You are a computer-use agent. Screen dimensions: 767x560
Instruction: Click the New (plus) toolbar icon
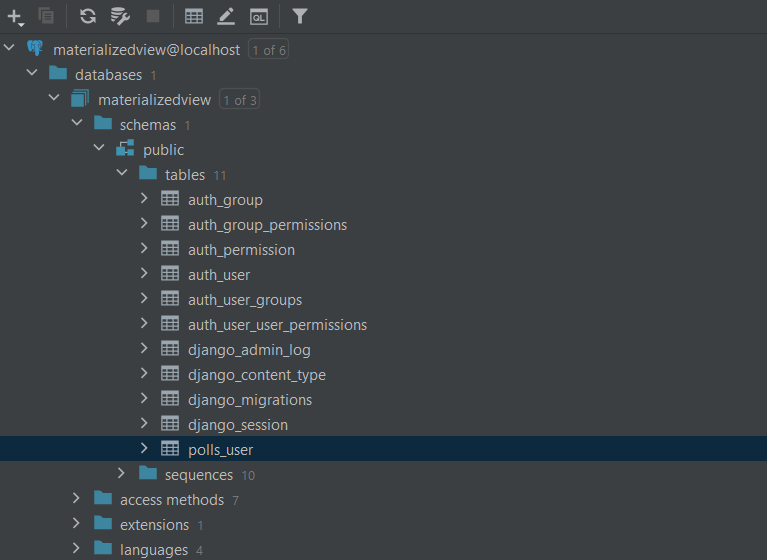(x=15, y=16)
